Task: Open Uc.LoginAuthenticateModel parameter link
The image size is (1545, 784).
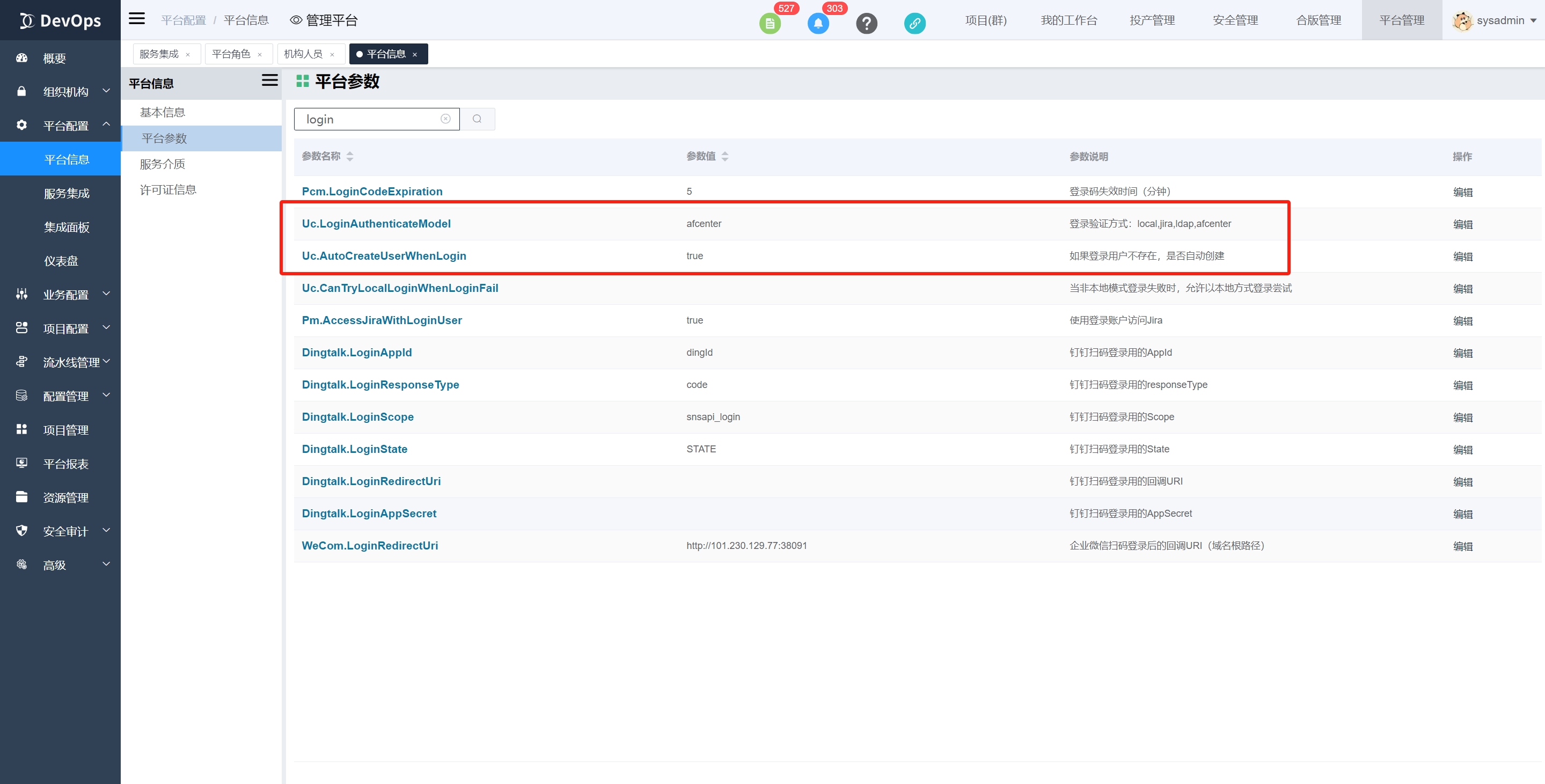Action: click(x=376, y=223)
